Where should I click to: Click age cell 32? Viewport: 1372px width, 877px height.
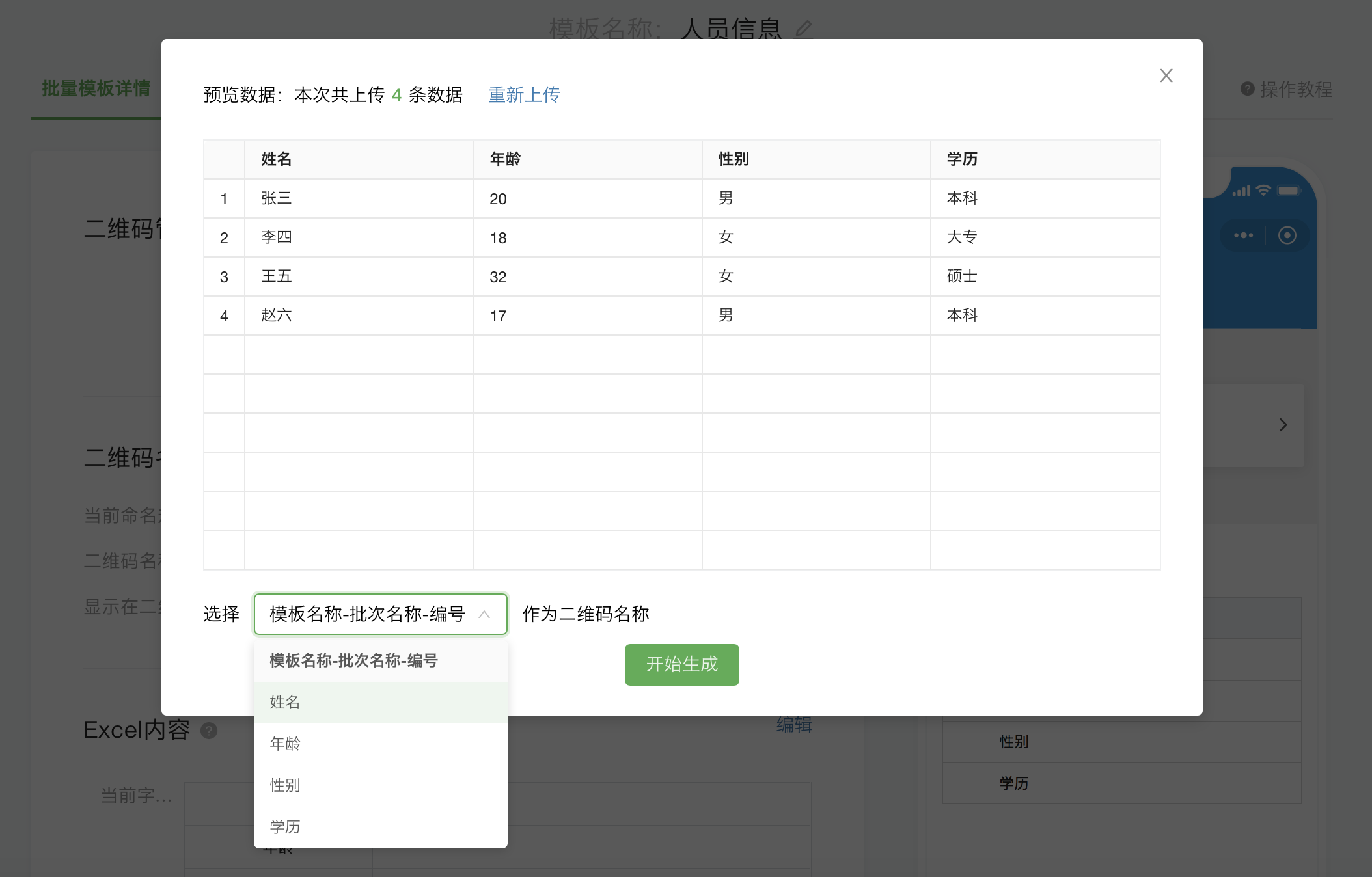[x=588, y=277]
